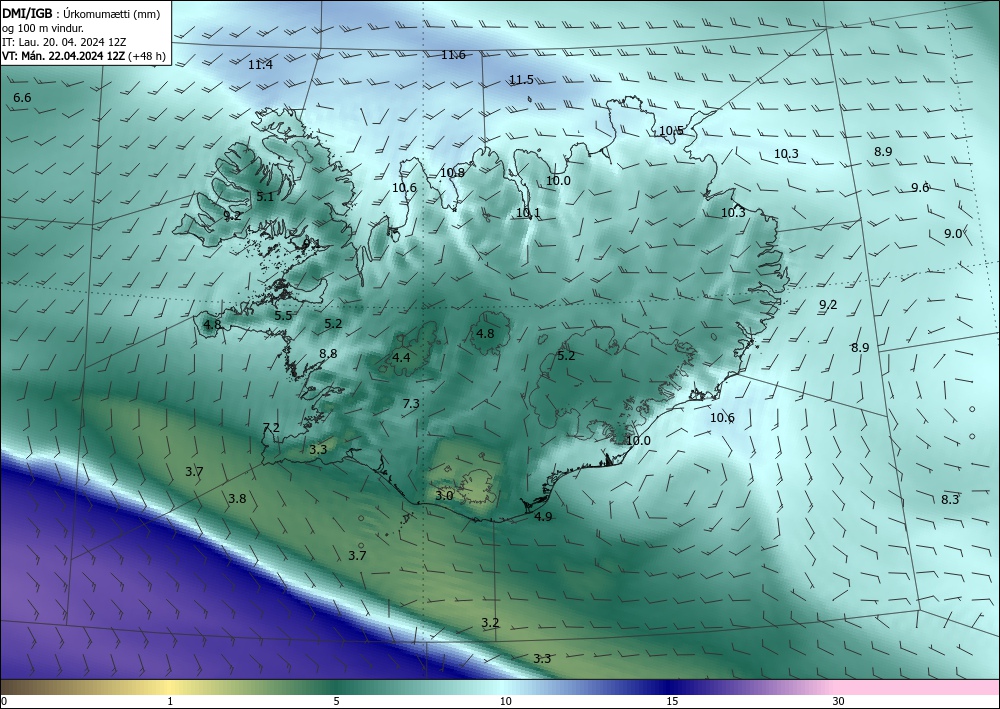Click the 9.6 value label
1000x709 pixels.
[920, 187]
